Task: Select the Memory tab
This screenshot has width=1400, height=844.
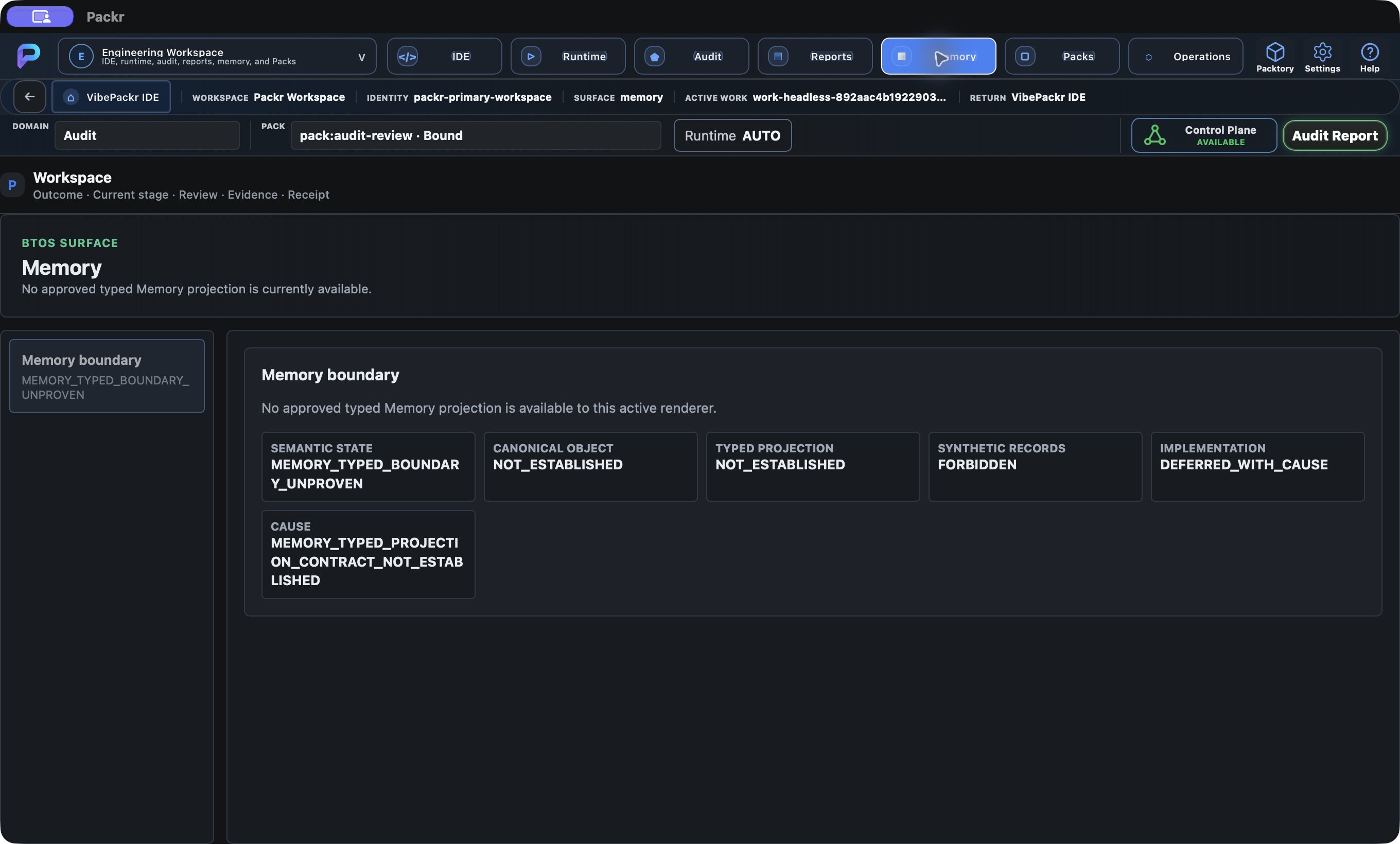Action: [939, 56]
